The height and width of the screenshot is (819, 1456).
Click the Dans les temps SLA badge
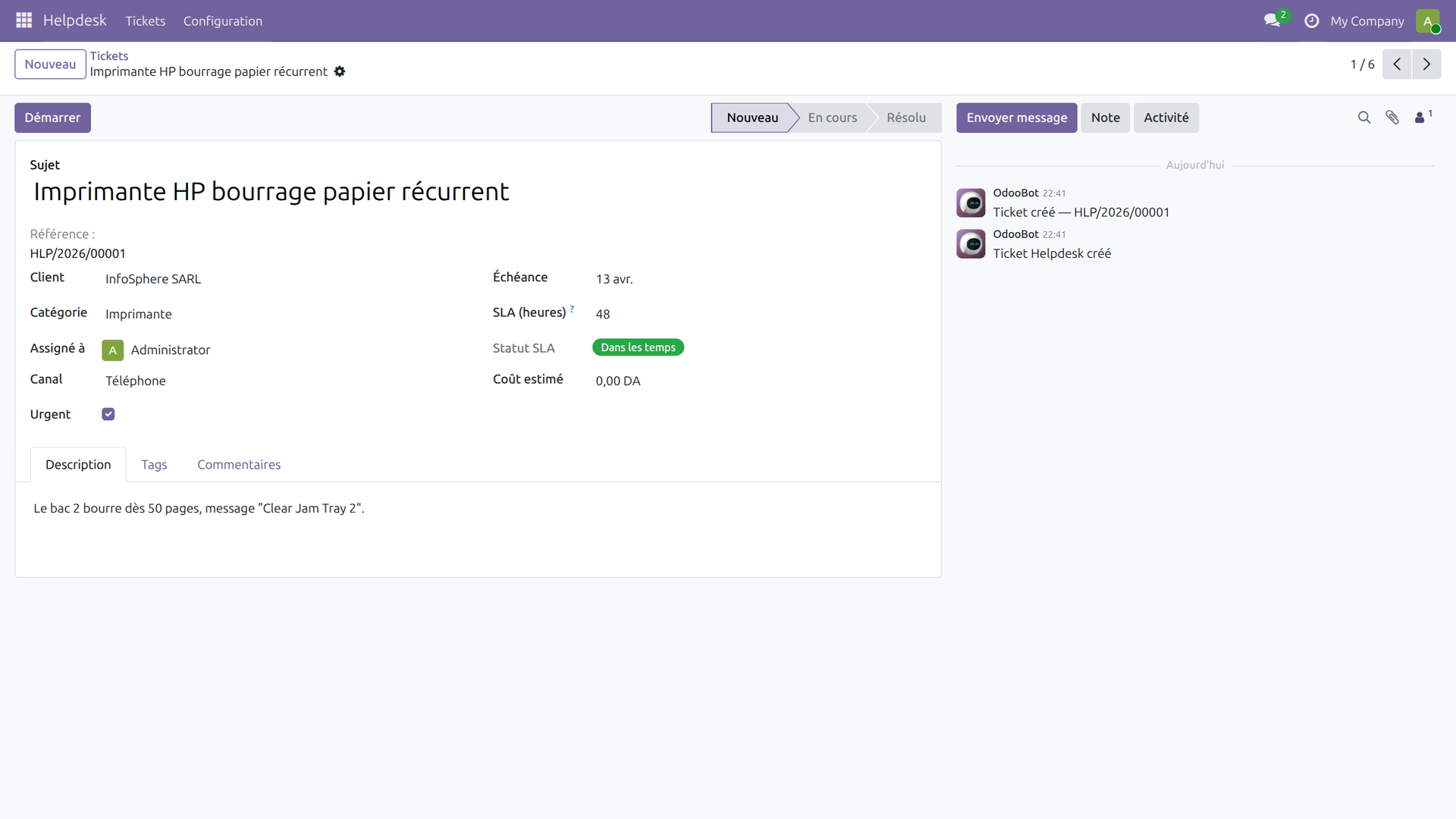coord(638,347)
